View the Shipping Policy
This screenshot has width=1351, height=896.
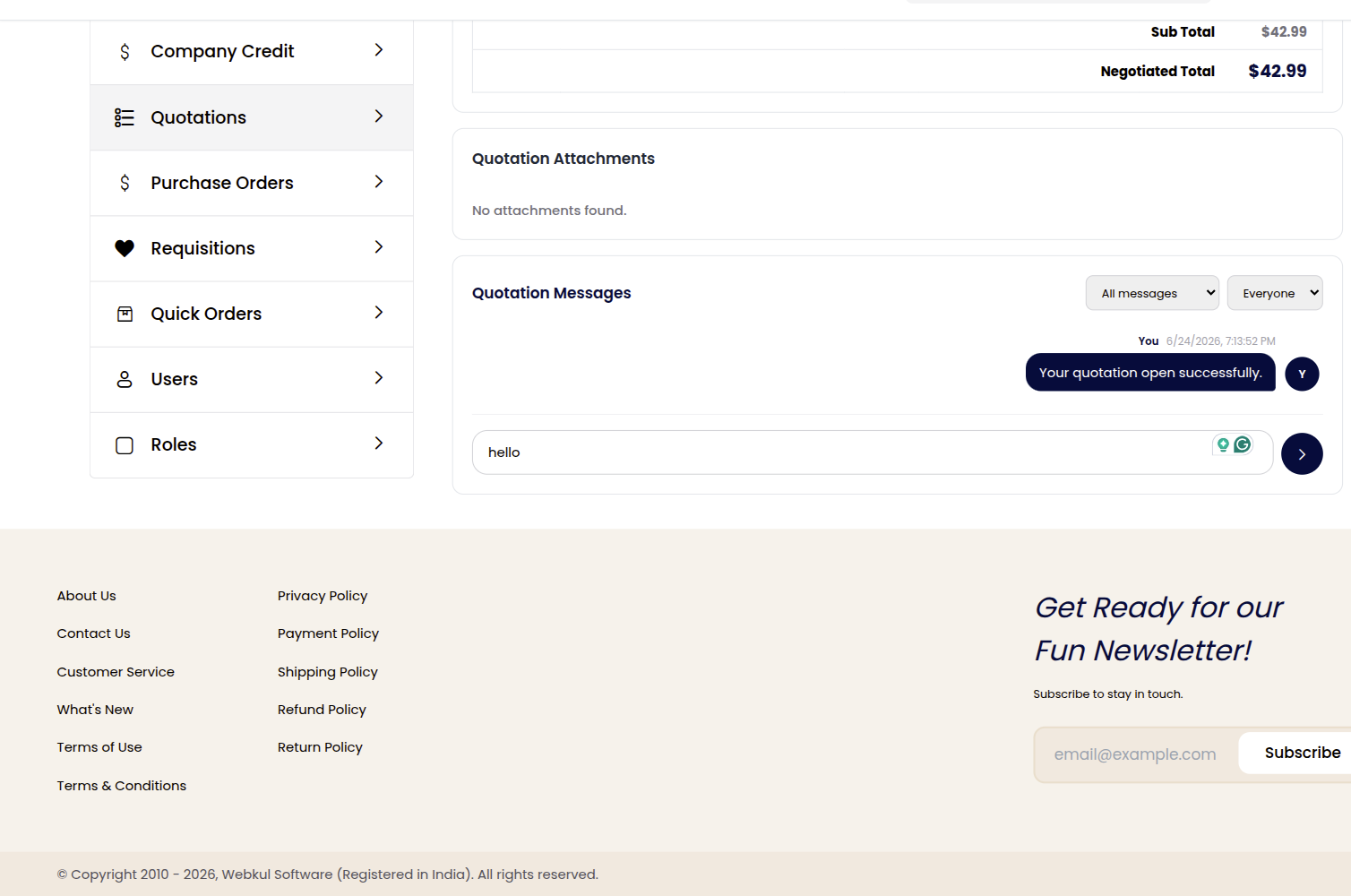pos(328,672)
